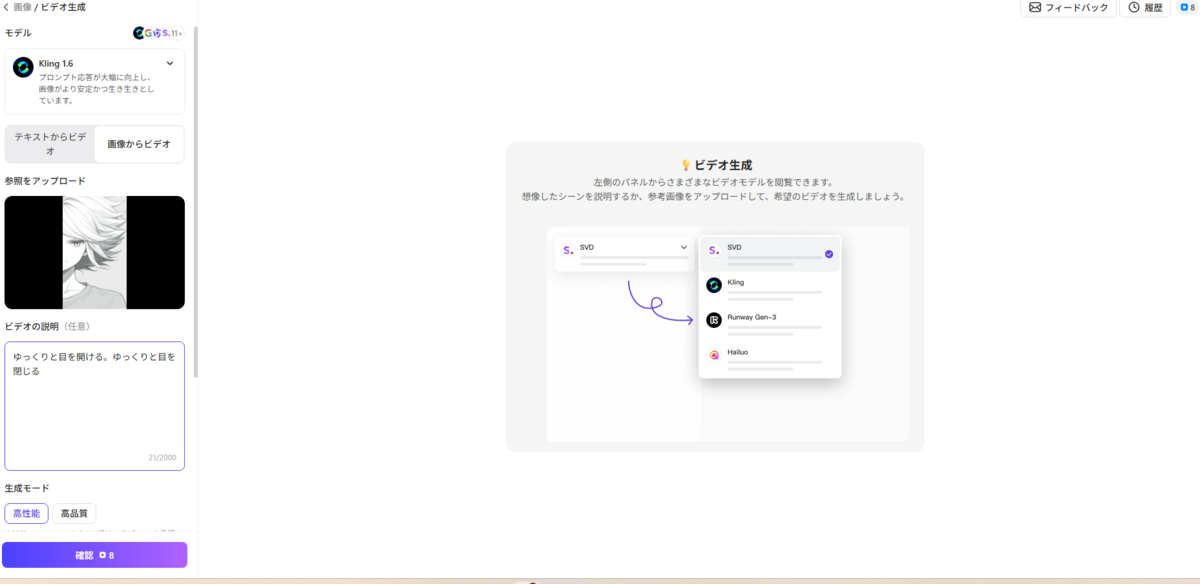Click the left panel vertical scrollbar

pyautogui.click(x=196, y=200)
